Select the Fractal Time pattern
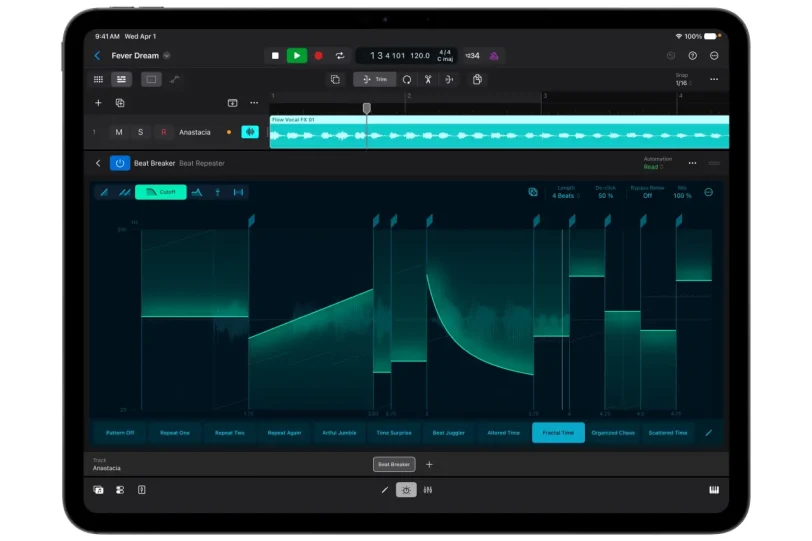This screenshot has width=812, height=541. (x=558, y=433)
